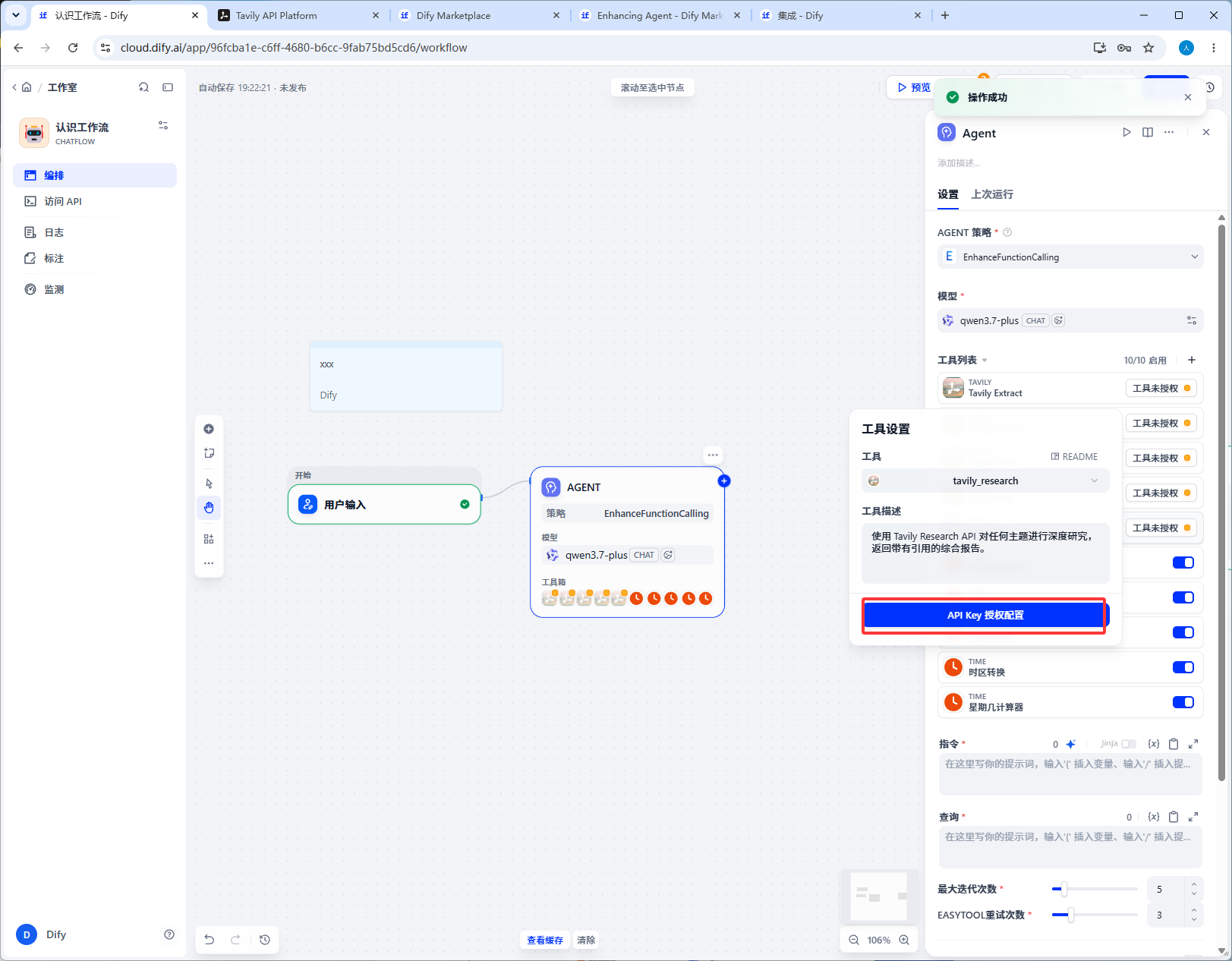Run the Agent node with the play icon
This screenshot has height=961, width=1232.
[x=1126, y=132]
